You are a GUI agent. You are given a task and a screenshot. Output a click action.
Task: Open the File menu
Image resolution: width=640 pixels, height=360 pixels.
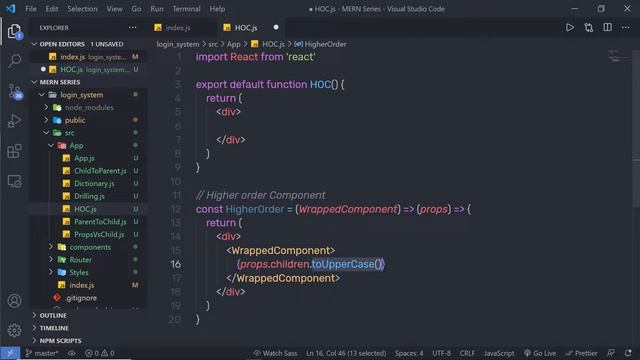(x=31, y=9)
